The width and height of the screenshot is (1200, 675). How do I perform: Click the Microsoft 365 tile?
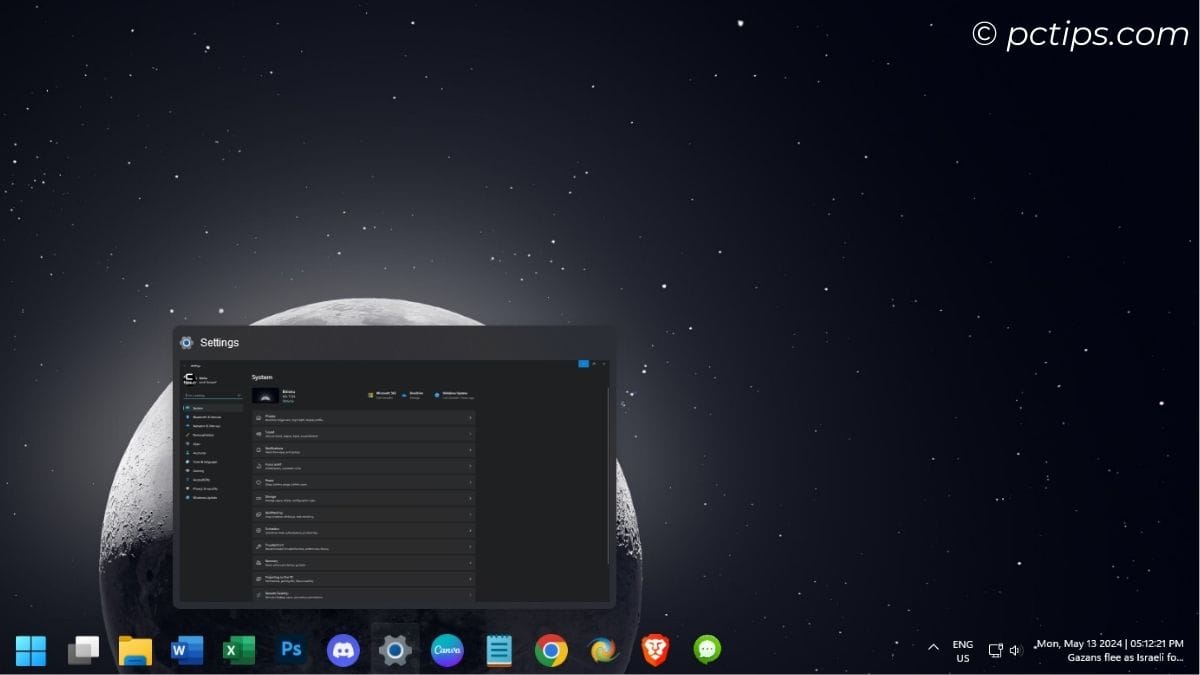[x=384, y=394]
